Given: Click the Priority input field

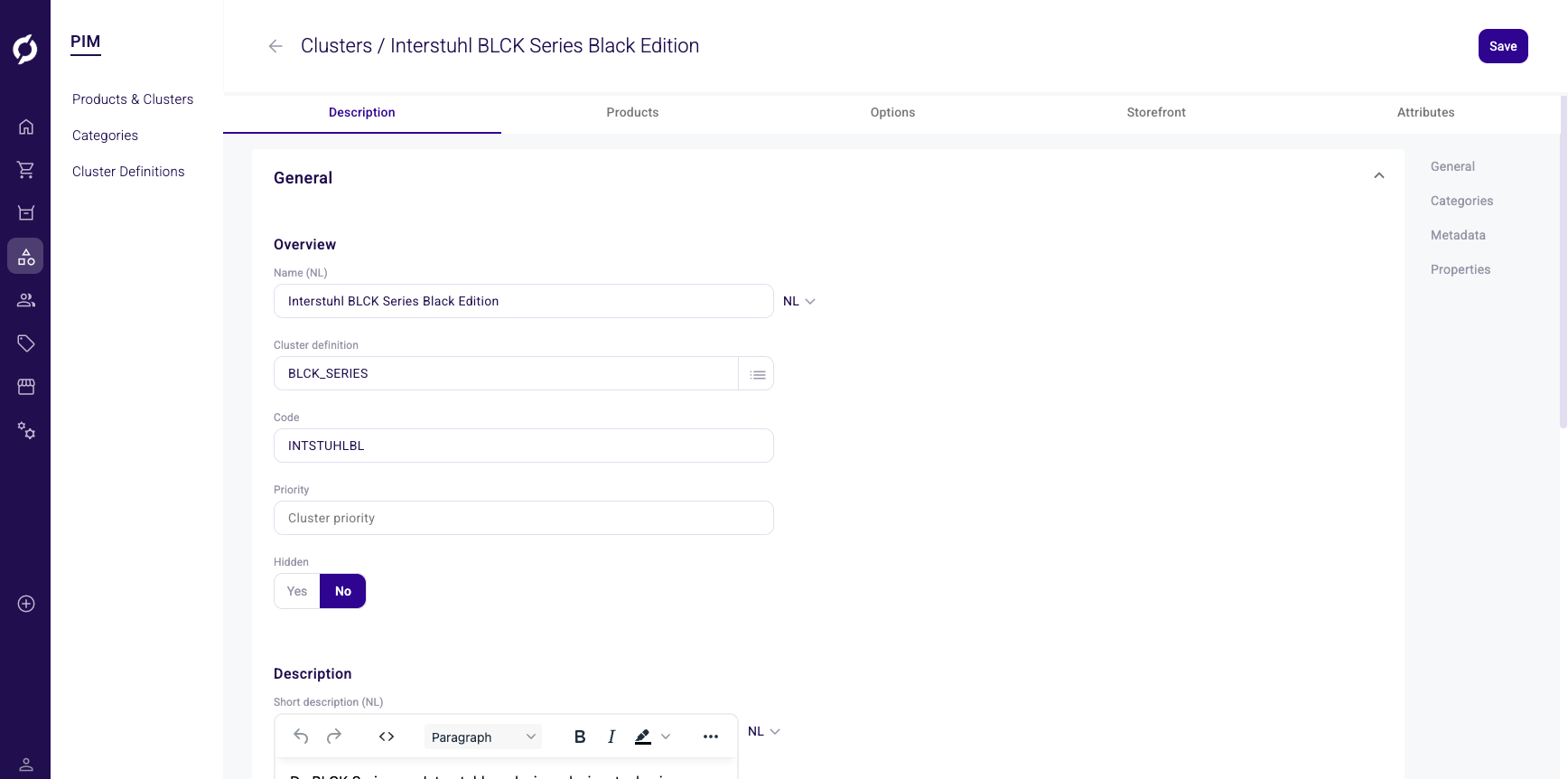Looking at the screenshot, I should coord(524,518).
